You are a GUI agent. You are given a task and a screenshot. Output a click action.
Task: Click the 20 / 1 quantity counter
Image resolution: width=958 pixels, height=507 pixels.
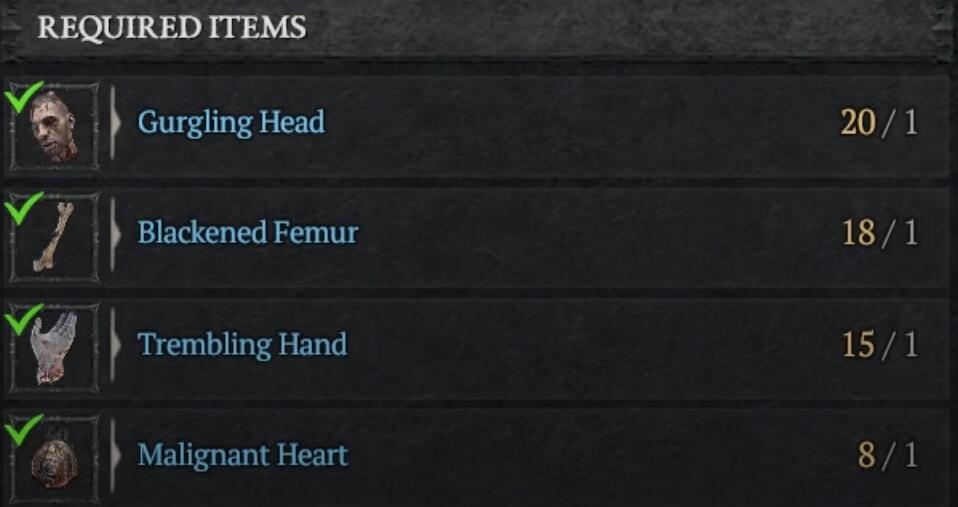[879, 123]
